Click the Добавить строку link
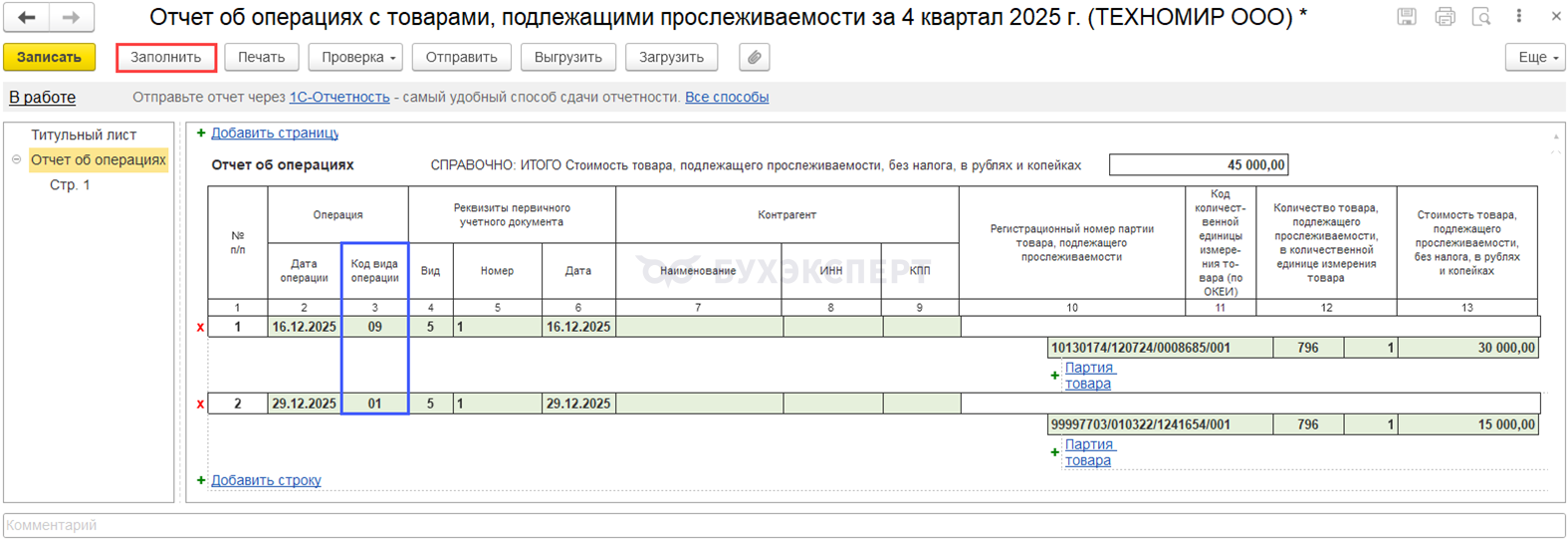This screenshot has height=544, width=1568. pyautogui.click(x=266, y=480)
